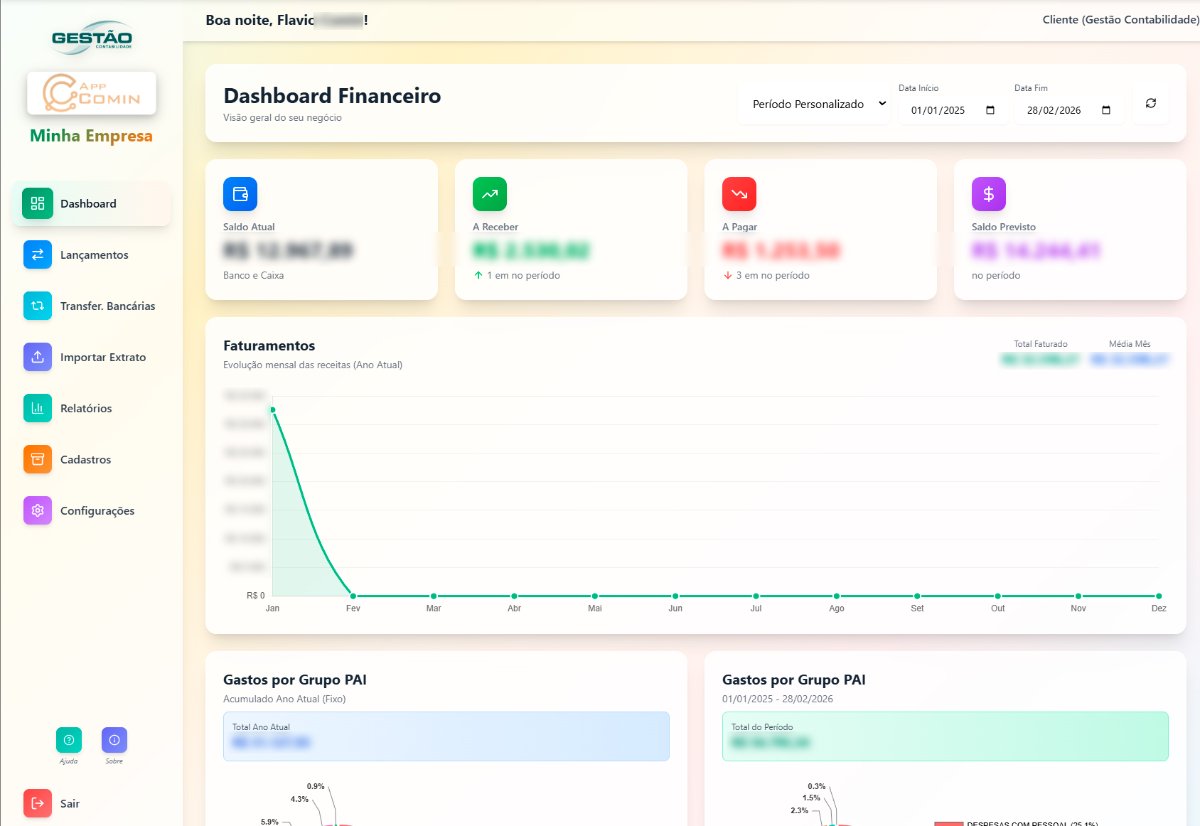The height and width of the screenshot is (826, 1200).
Task: Click the Sobre info icon
Action: [x=114, y=740]
